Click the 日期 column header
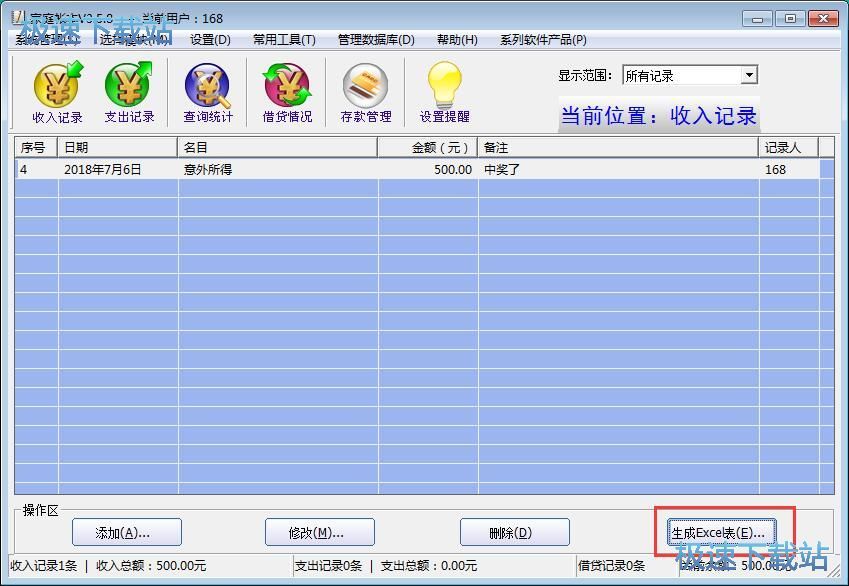Image resolution: width=849 pixels, height=586 pixels. [x=118, y=148]
